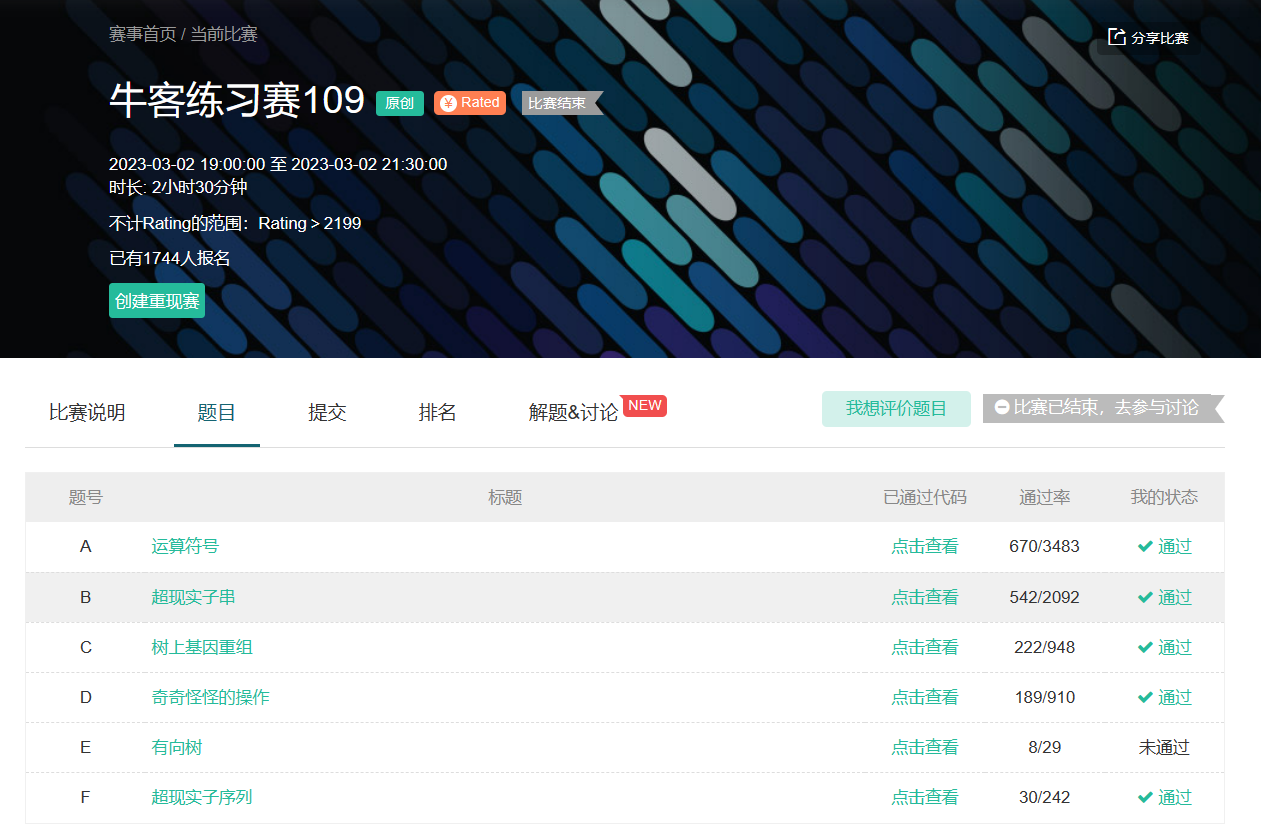The width and height of the screenshot is (1261, 839).
Task: Click the 未通过 status in row E
Action: click(x=1164, y=747)
